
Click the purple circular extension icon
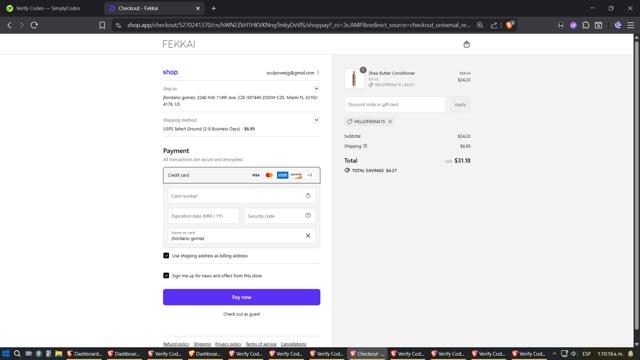[573, 25]
